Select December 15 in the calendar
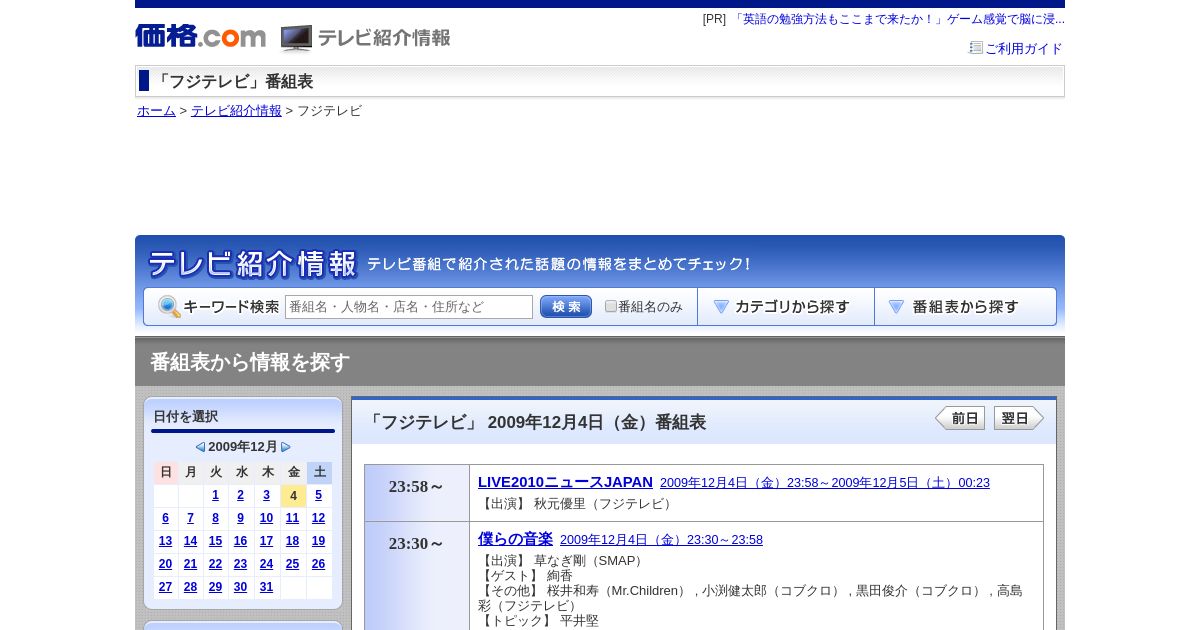The image size is (1200, 630). click(x=215, y=541)
